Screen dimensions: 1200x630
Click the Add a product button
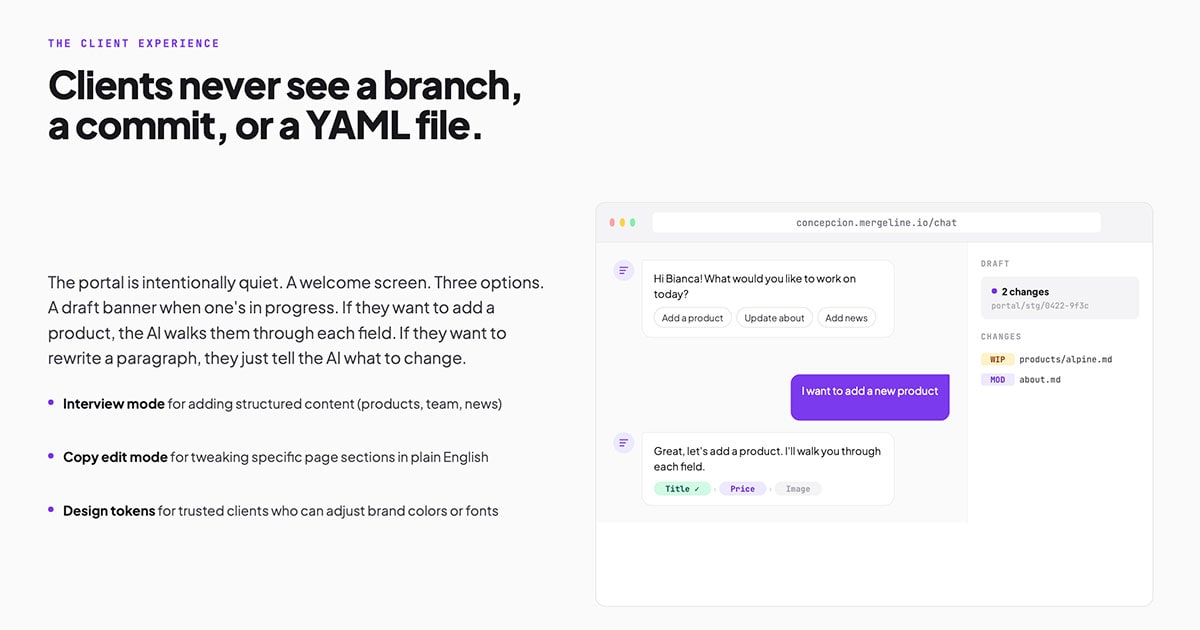click(692, 318)
